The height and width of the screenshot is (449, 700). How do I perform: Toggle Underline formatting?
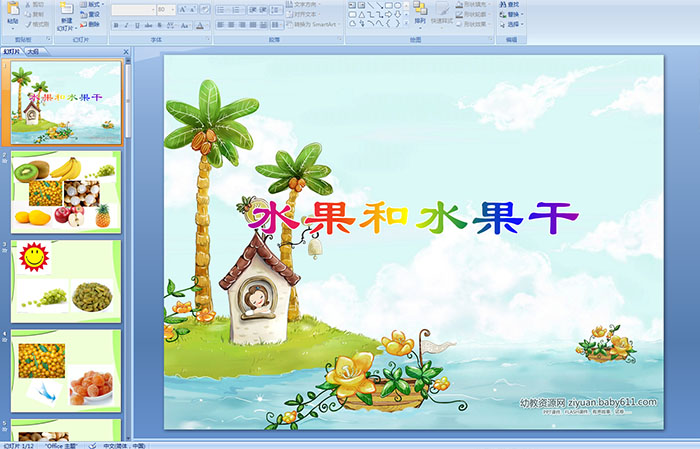137,25
